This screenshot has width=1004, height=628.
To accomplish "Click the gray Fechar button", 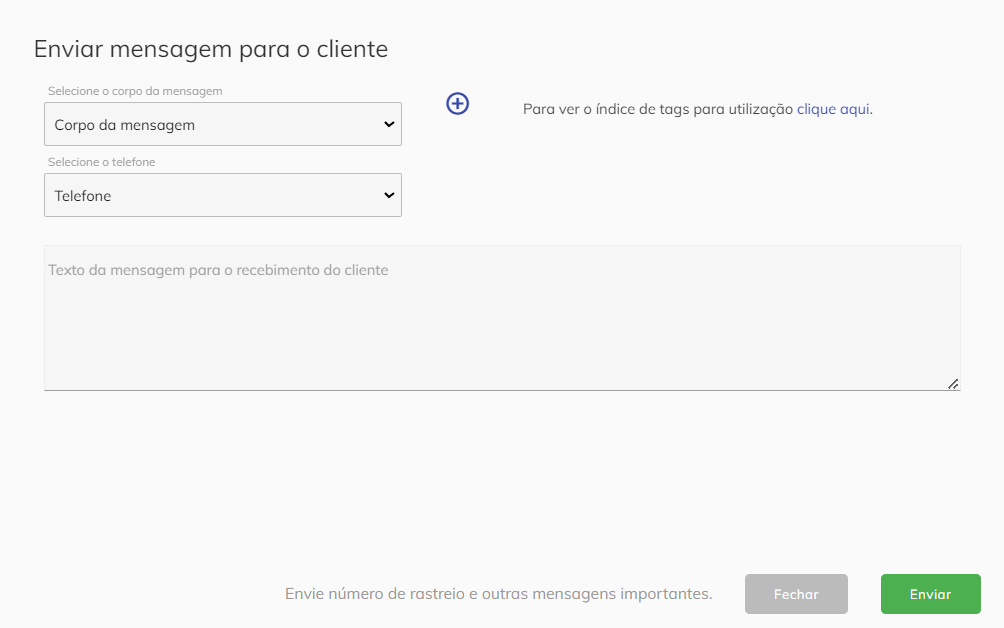I will [x=796, y=594].
